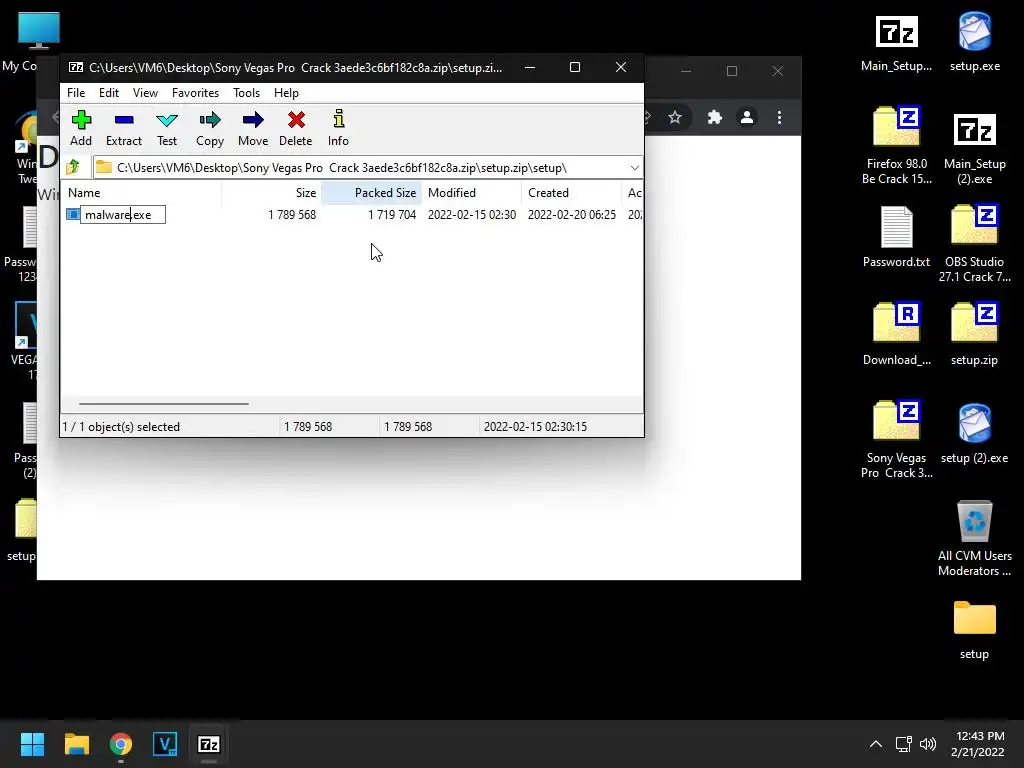Image resolution: width=1024 pixels, height=768 pixels.
Task: Click the network icon in system tray
Action: coord(904,744)
